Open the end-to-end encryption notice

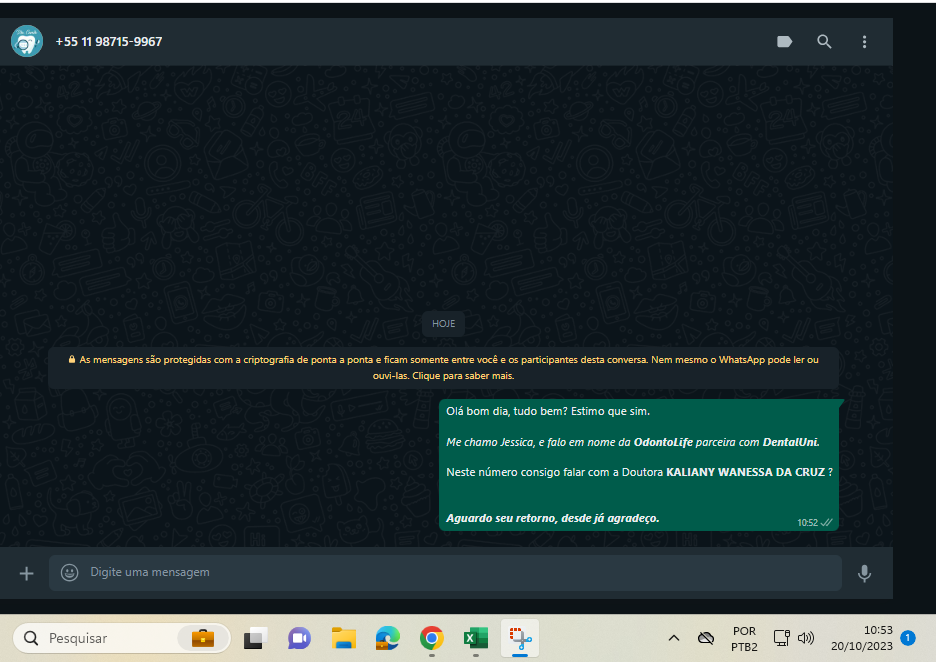pyautogui.click(x=443, y=368)
